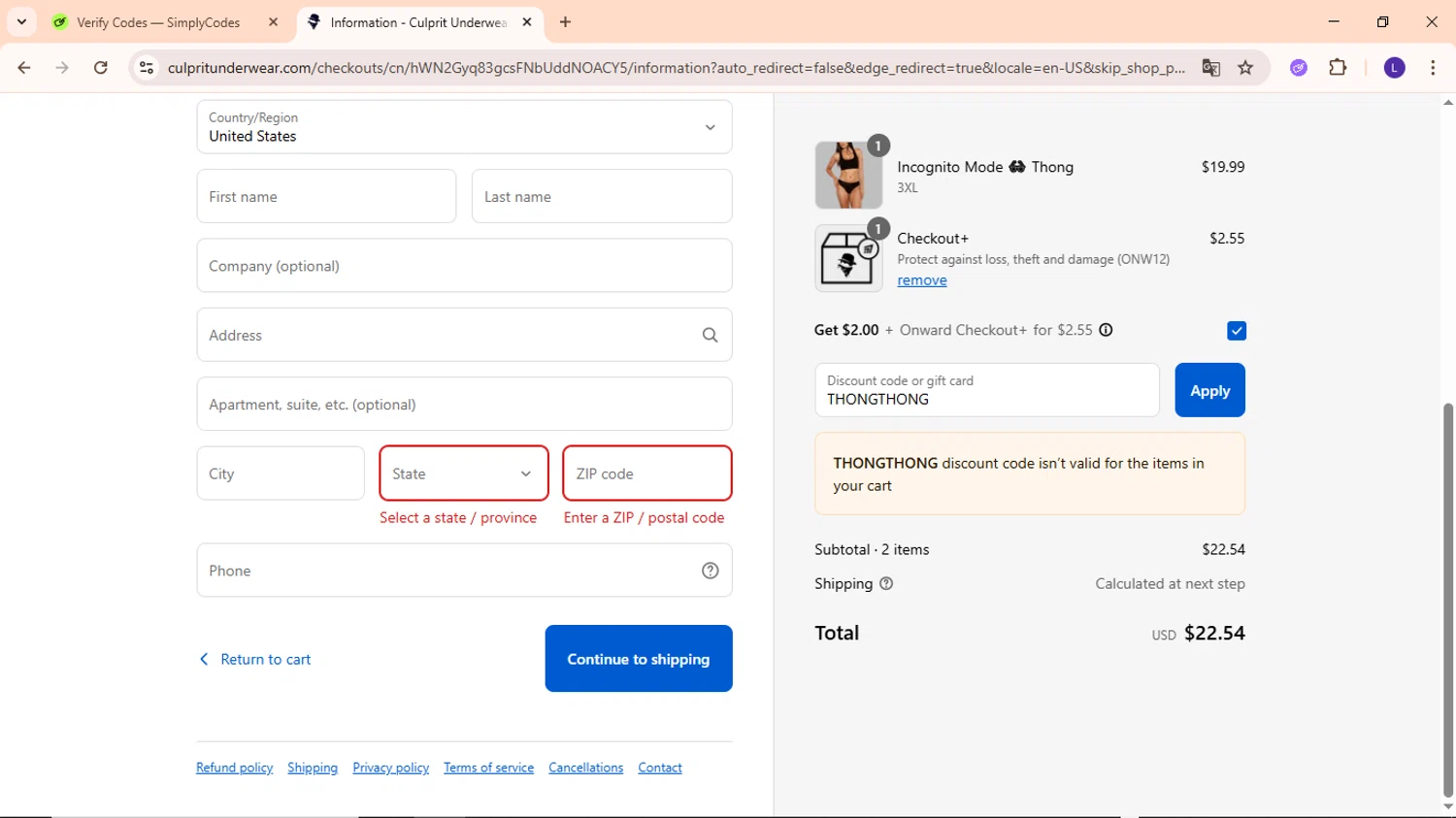Screen dimensions: 1456x818
Task: Continue to shipping
Action: tap(639, 659)
